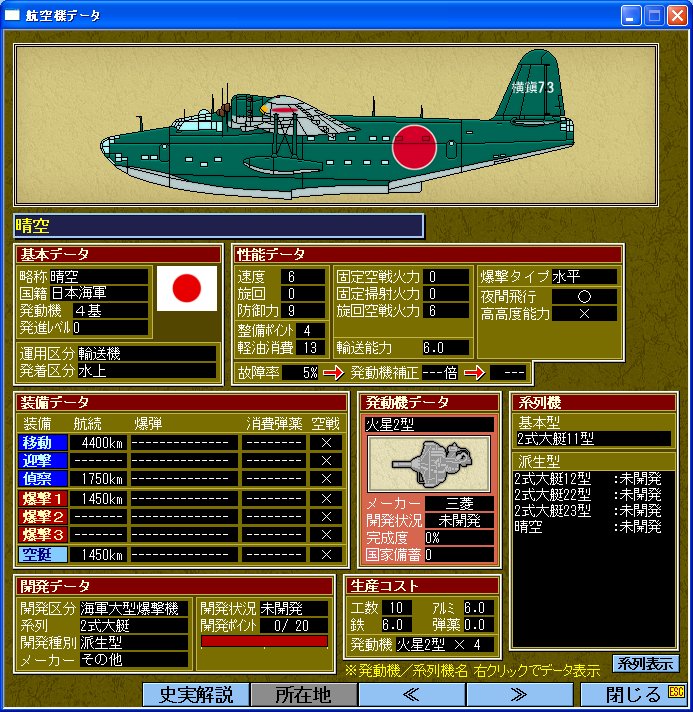Select the 空挺 equipment row label

(x=43, y=554)
